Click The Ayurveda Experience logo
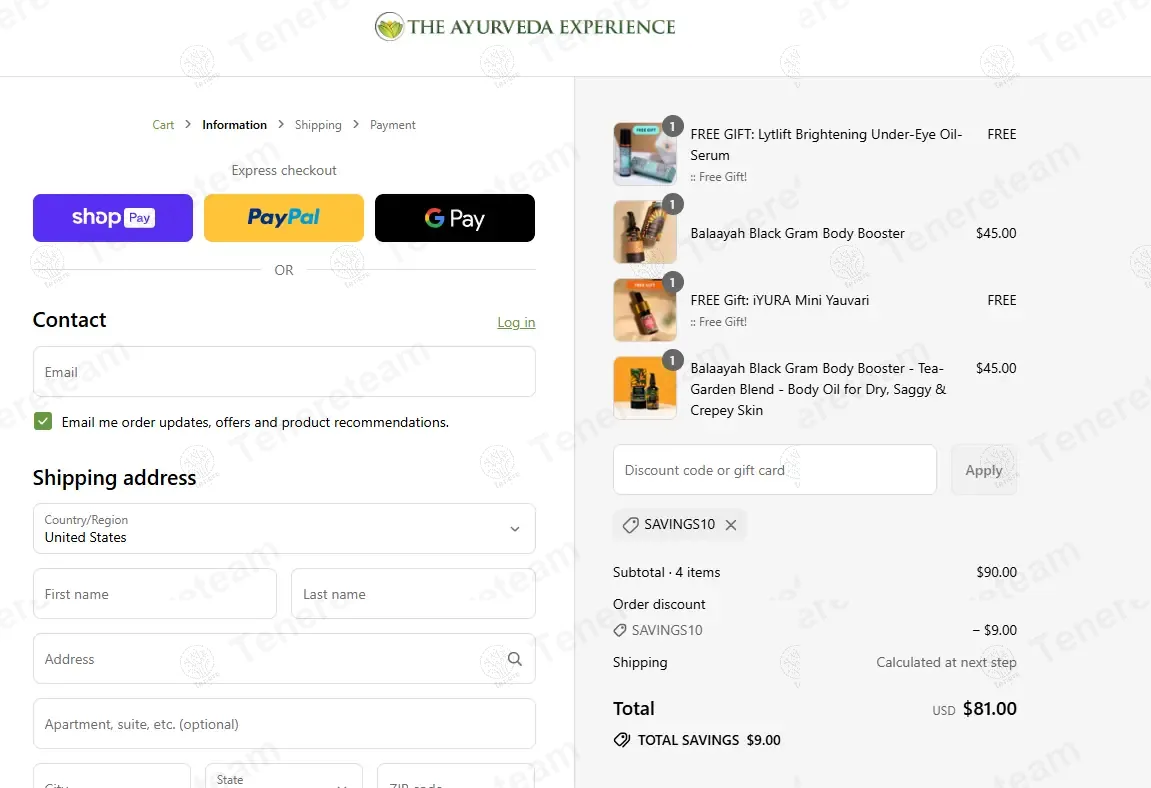 (525, 27)
